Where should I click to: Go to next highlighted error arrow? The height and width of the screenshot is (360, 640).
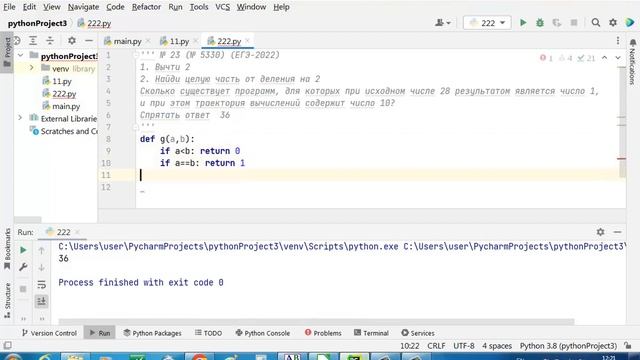[618, 58]
